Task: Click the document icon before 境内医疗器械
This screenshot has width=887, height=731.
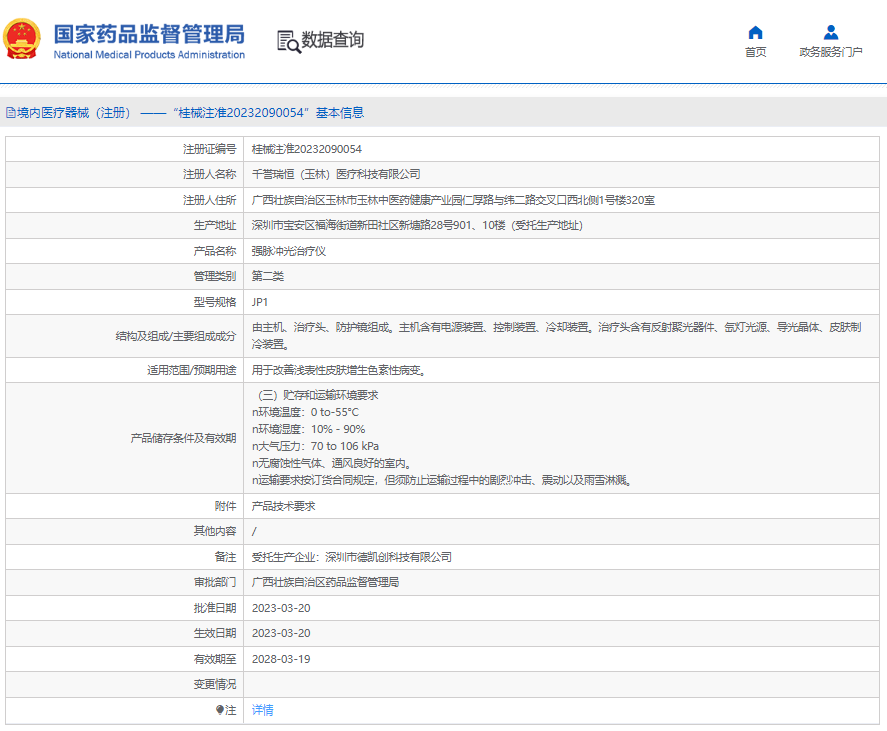Action: 11,113
